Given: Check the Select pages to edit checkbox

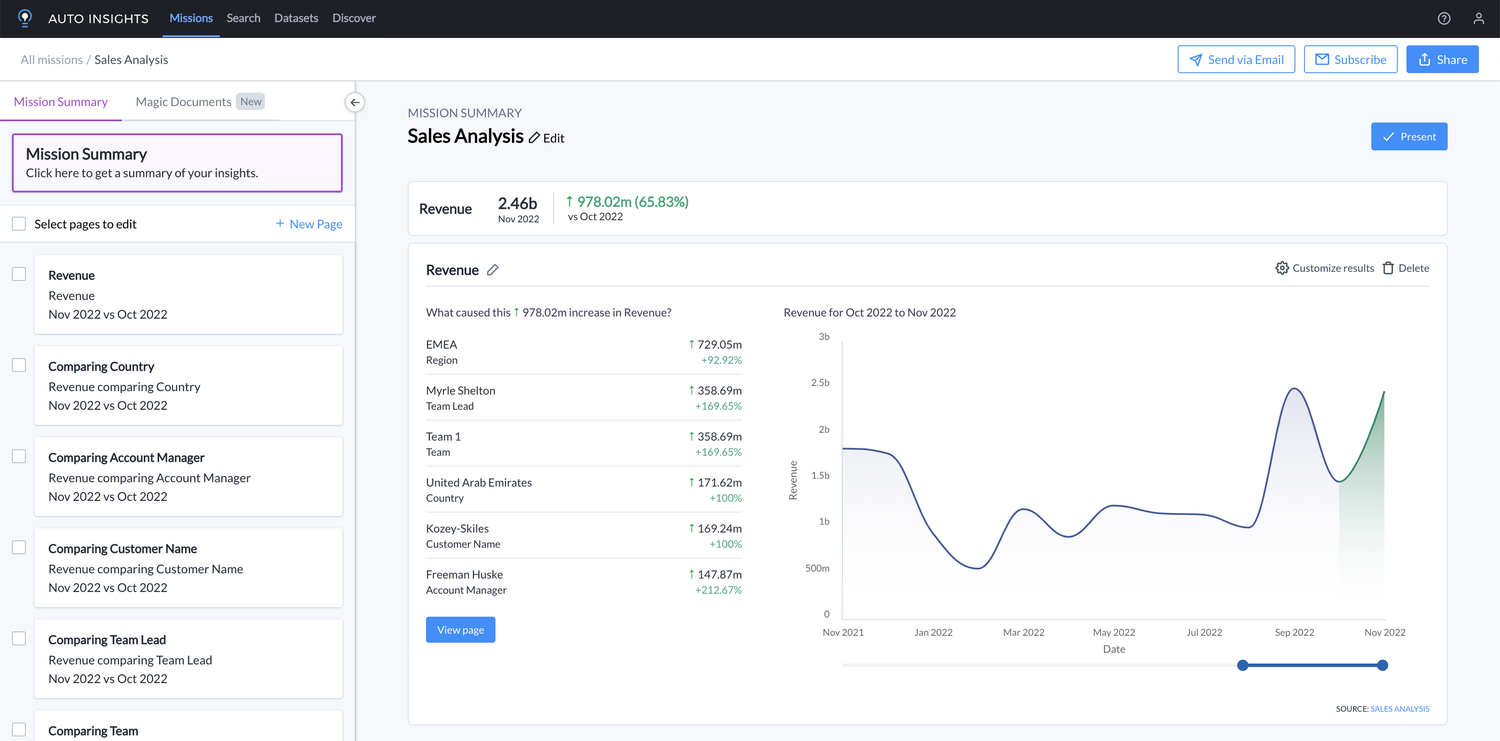Looking at the screenshot, I should 18,223.
